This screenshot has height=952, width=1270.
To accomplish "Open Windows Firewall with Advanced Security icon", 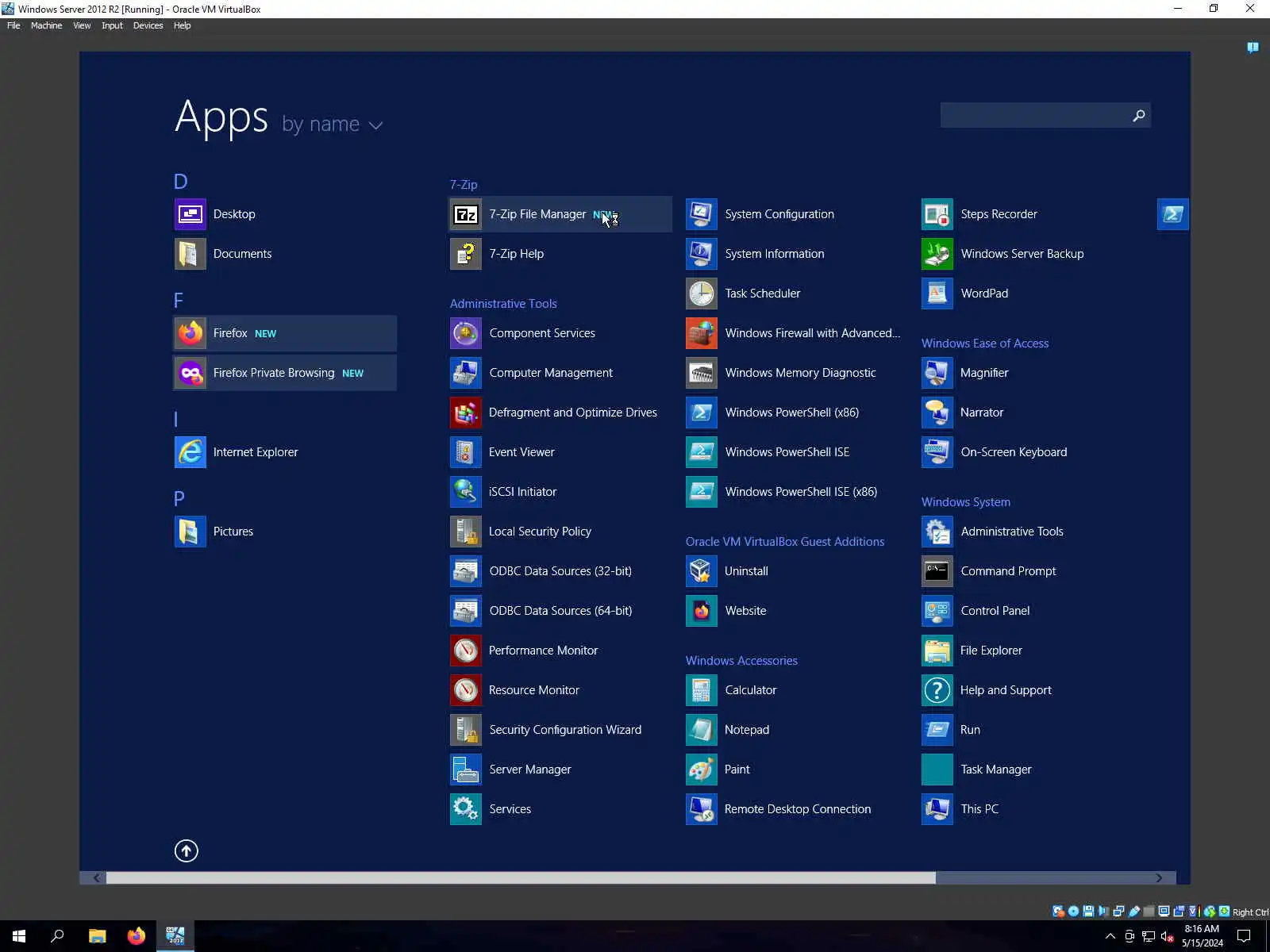I will point(702,333).
